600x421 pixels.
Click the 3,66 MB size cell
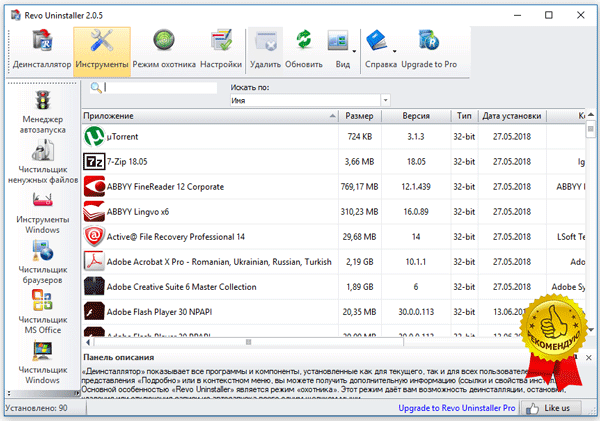(x=360, y=162)
